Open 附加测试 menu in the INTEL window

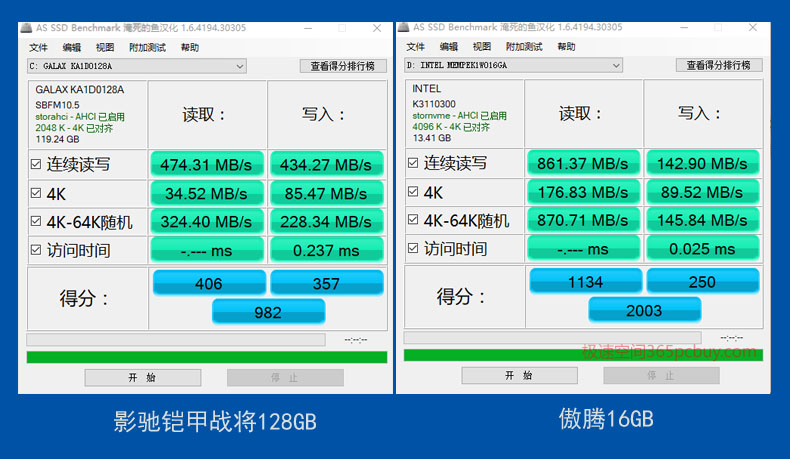click(524, 46)
